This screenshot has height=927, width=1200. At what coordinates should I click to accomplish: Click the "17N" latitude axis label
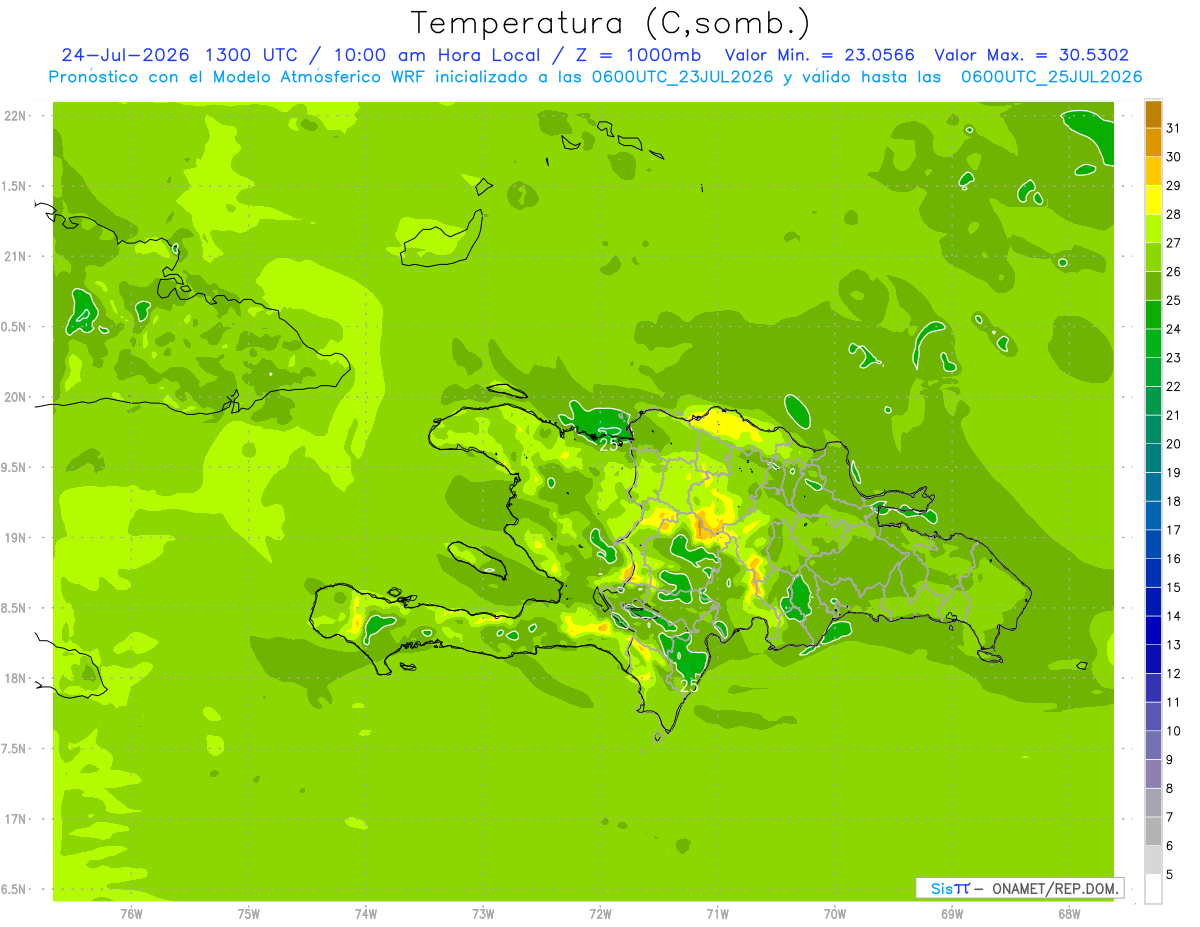click(x=14, y=819)
